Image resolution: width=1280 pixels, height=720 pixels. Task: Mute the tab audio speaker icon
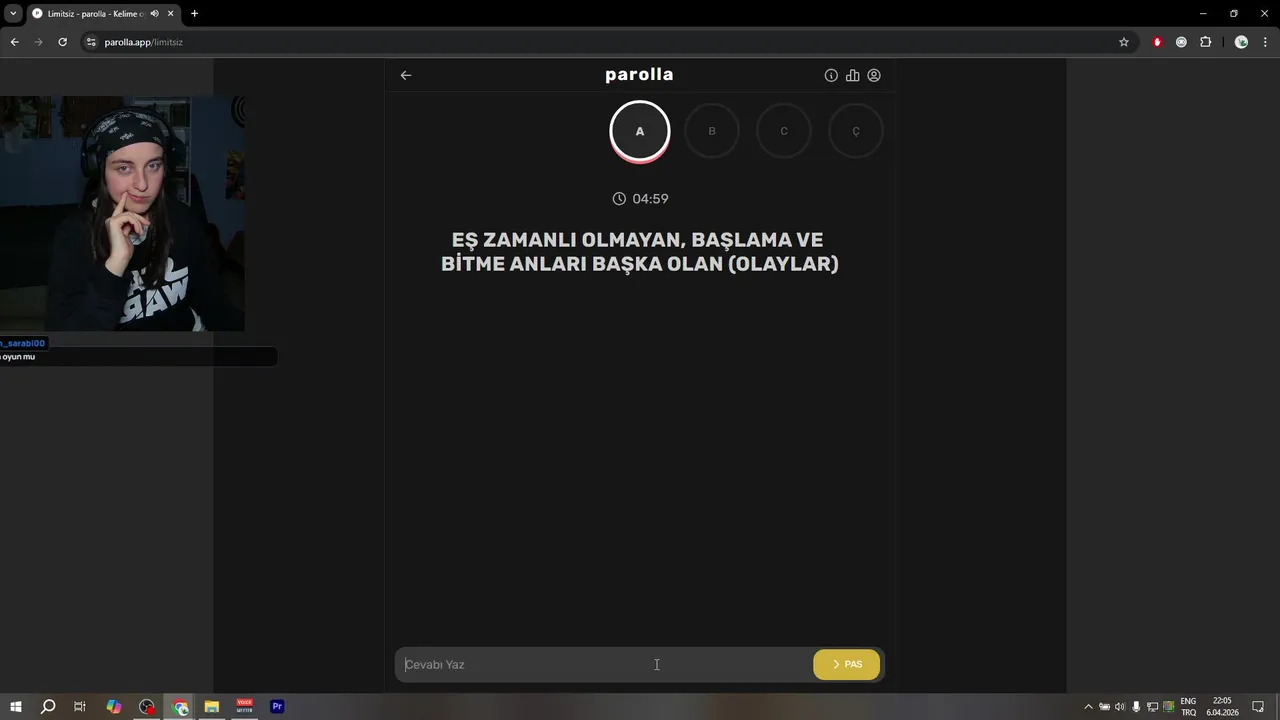tap(155, 13)
